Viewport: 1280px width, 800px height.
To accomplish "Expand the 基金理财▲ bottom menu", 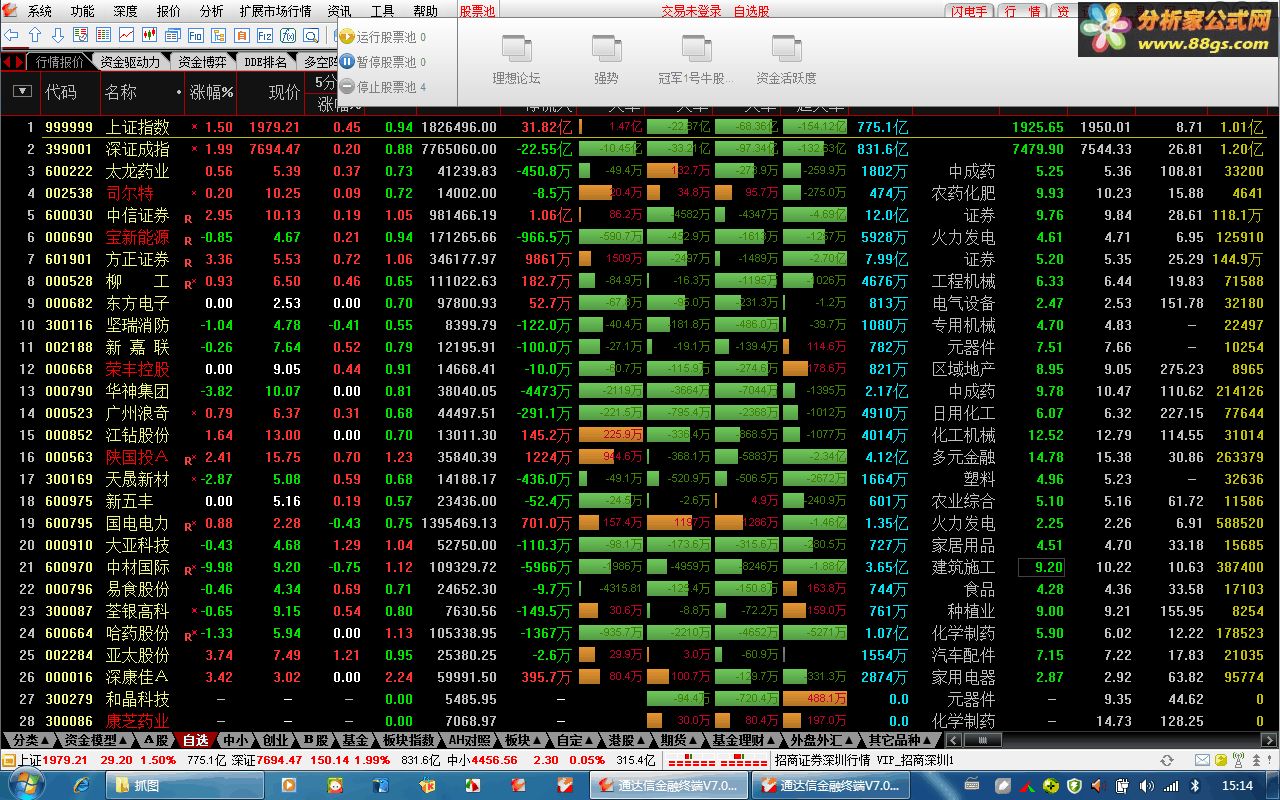I will coord(743,740).
